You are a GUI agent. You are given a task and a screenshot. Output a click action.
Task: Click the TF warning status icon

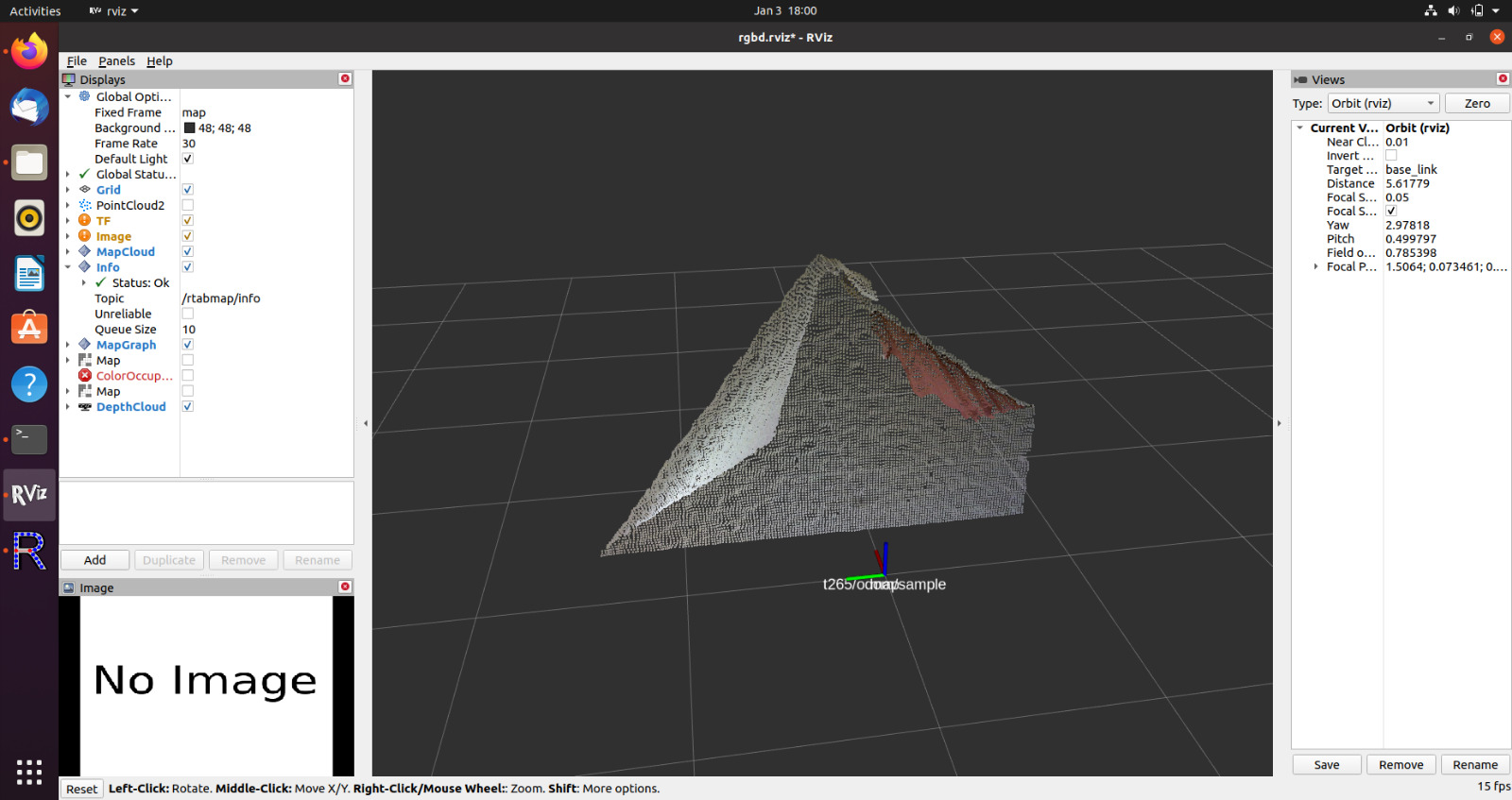coord(85,220)
